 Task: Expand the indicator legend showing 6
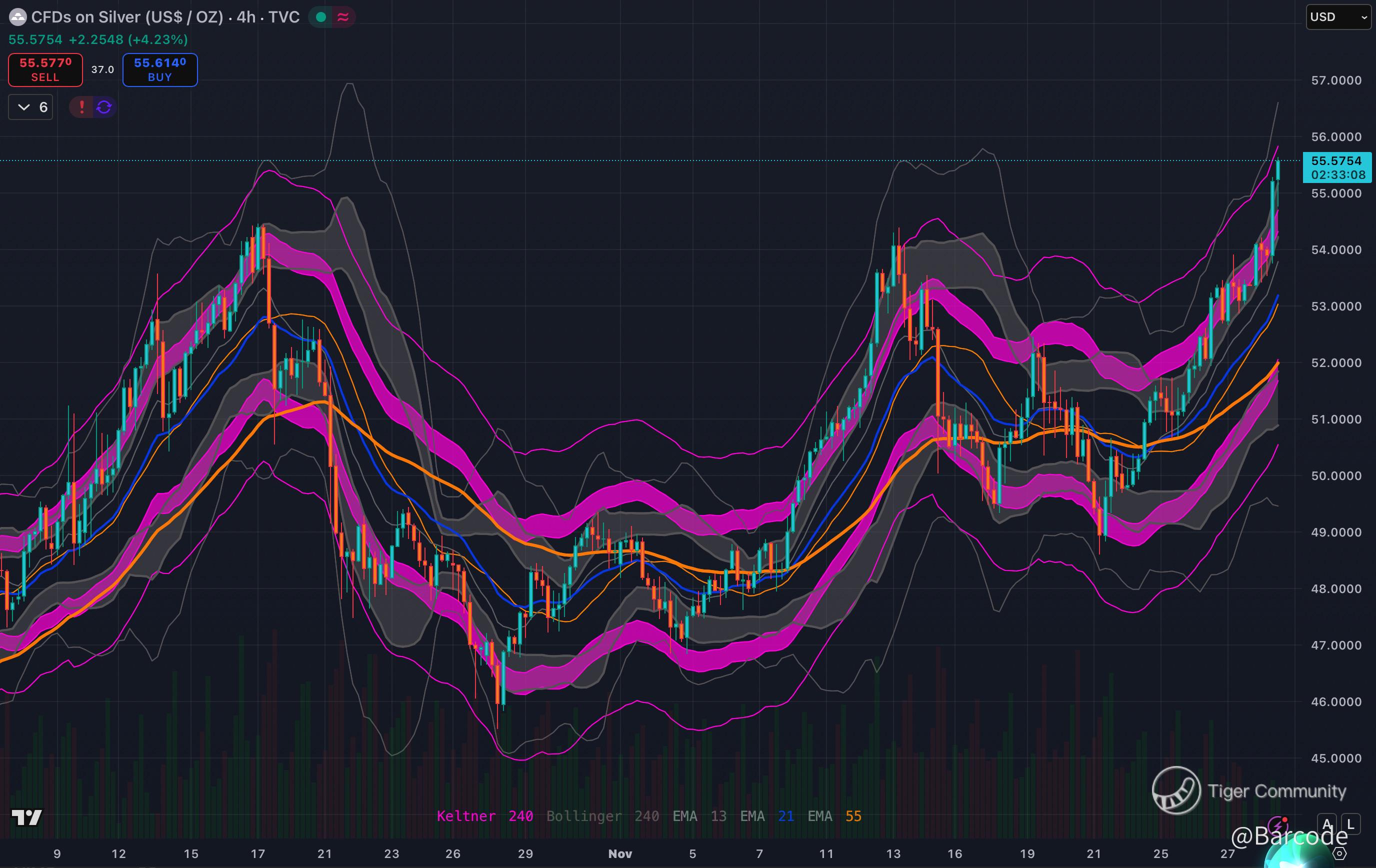click(x=31, y=107)
